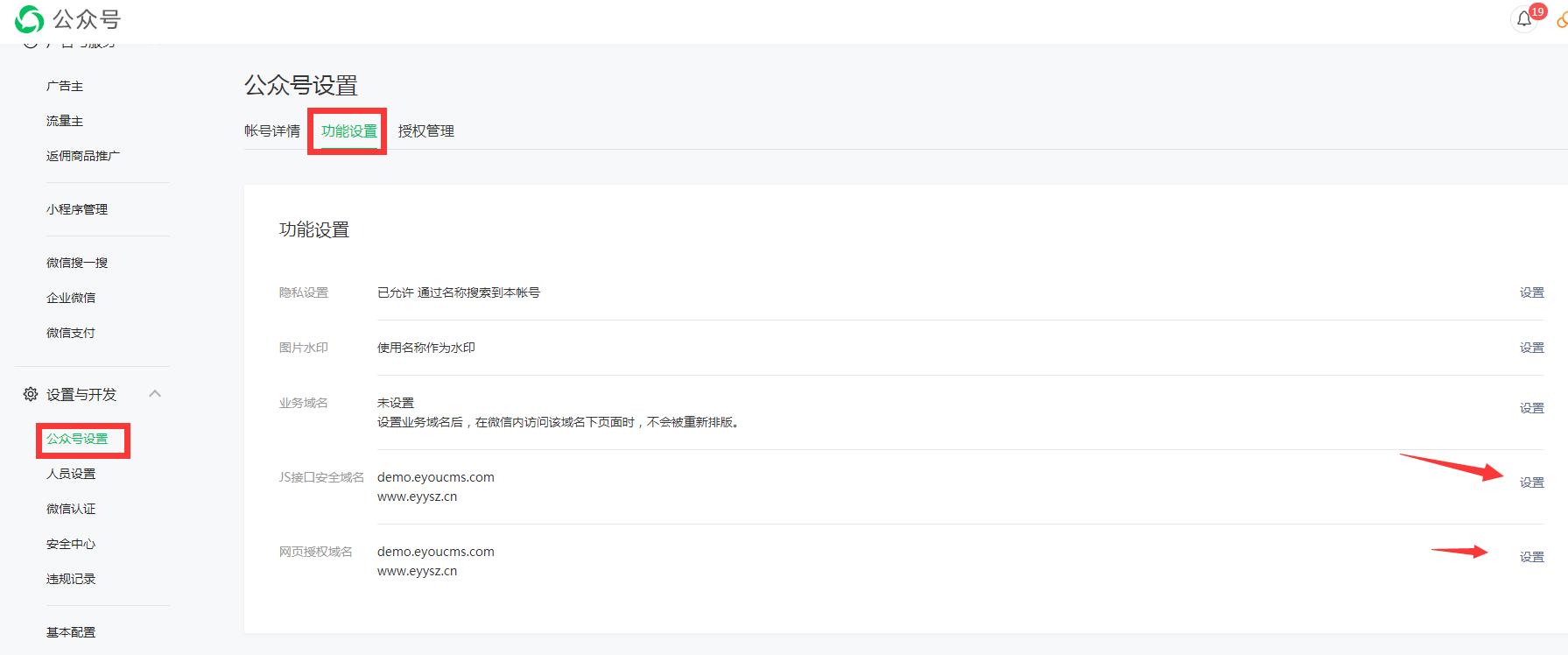
Task: Go to 安全中心 in the sidebar
Action: (x=71, y=545)
